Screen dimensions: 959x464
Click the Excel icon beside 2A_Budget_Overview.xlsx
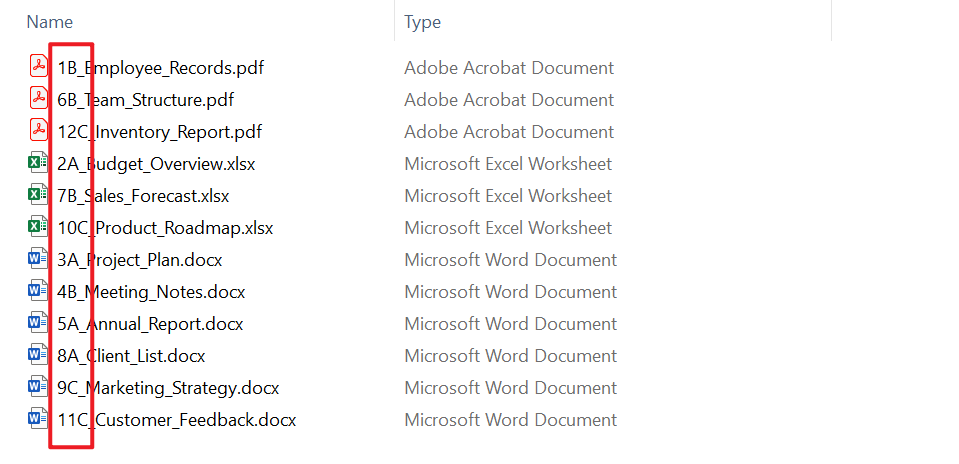(x=38, y=163)
